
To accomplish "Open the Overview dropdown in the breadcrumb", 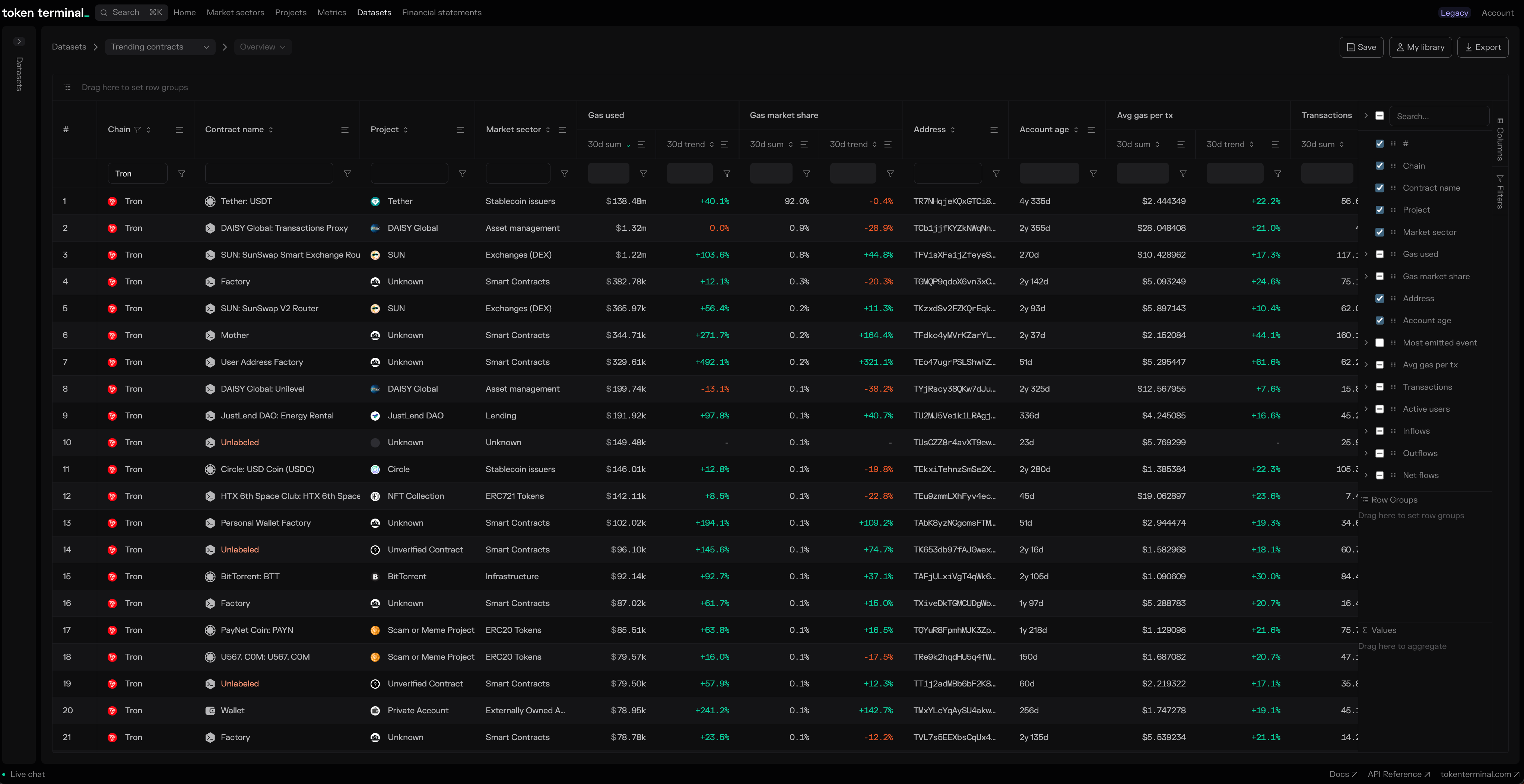I will pyautogui.click(x=263, y=47).
